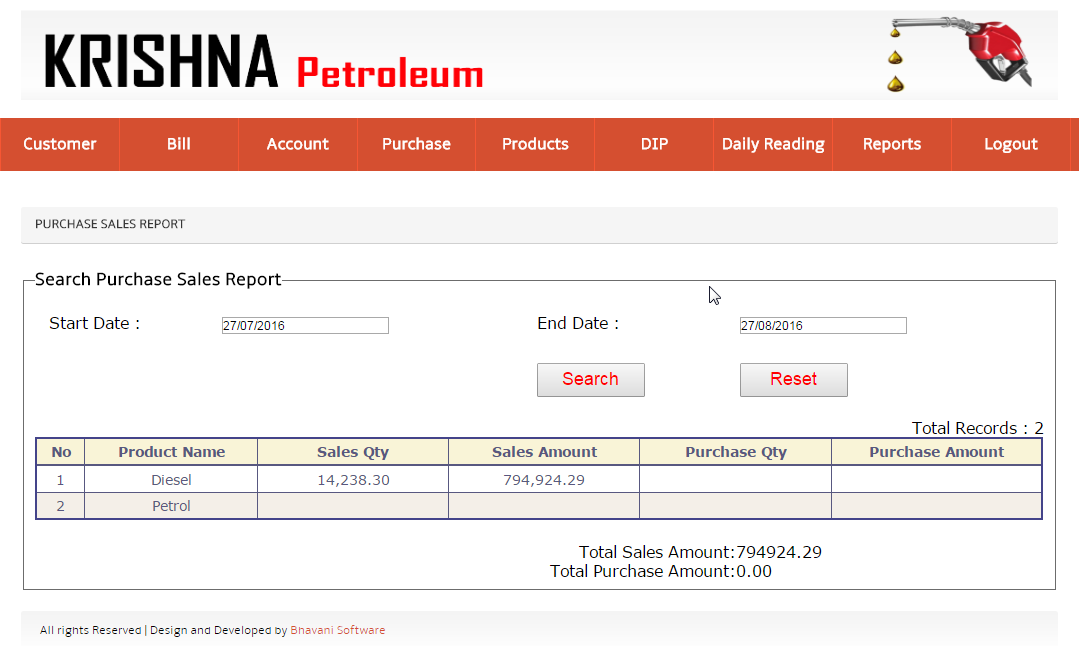The width and height of the screenshot is (1079, 646).
Task: Open the Account menu
Action: tap(298, 144)
